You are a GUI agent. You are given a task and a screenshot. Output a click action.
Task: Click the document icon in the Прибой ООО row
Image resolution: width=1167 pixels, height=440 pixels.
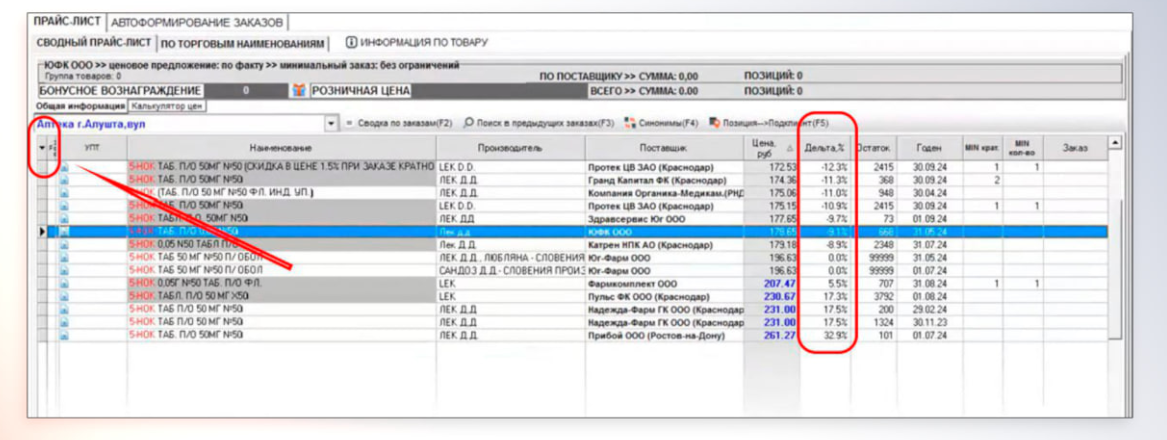click(64, 335)
